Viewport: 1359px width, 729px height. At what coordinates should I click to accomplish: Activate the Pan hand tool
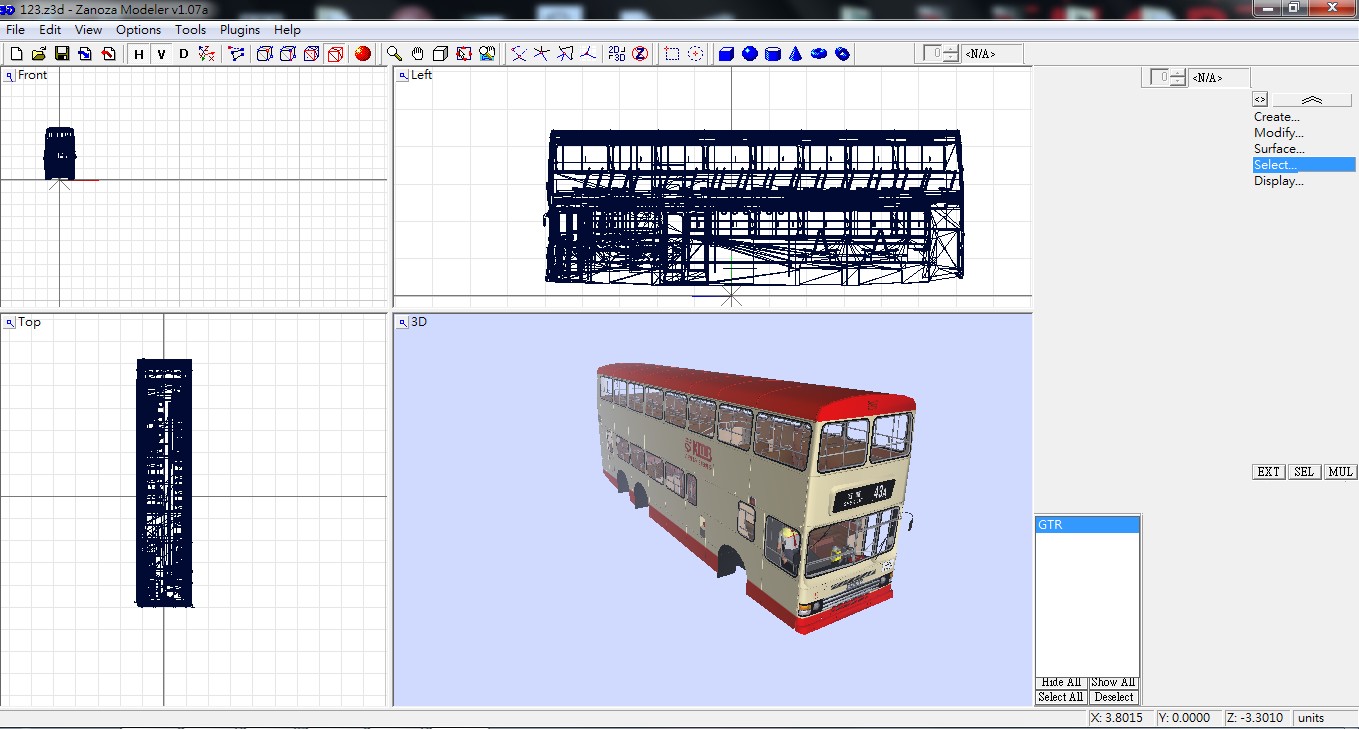coord(417,54)
